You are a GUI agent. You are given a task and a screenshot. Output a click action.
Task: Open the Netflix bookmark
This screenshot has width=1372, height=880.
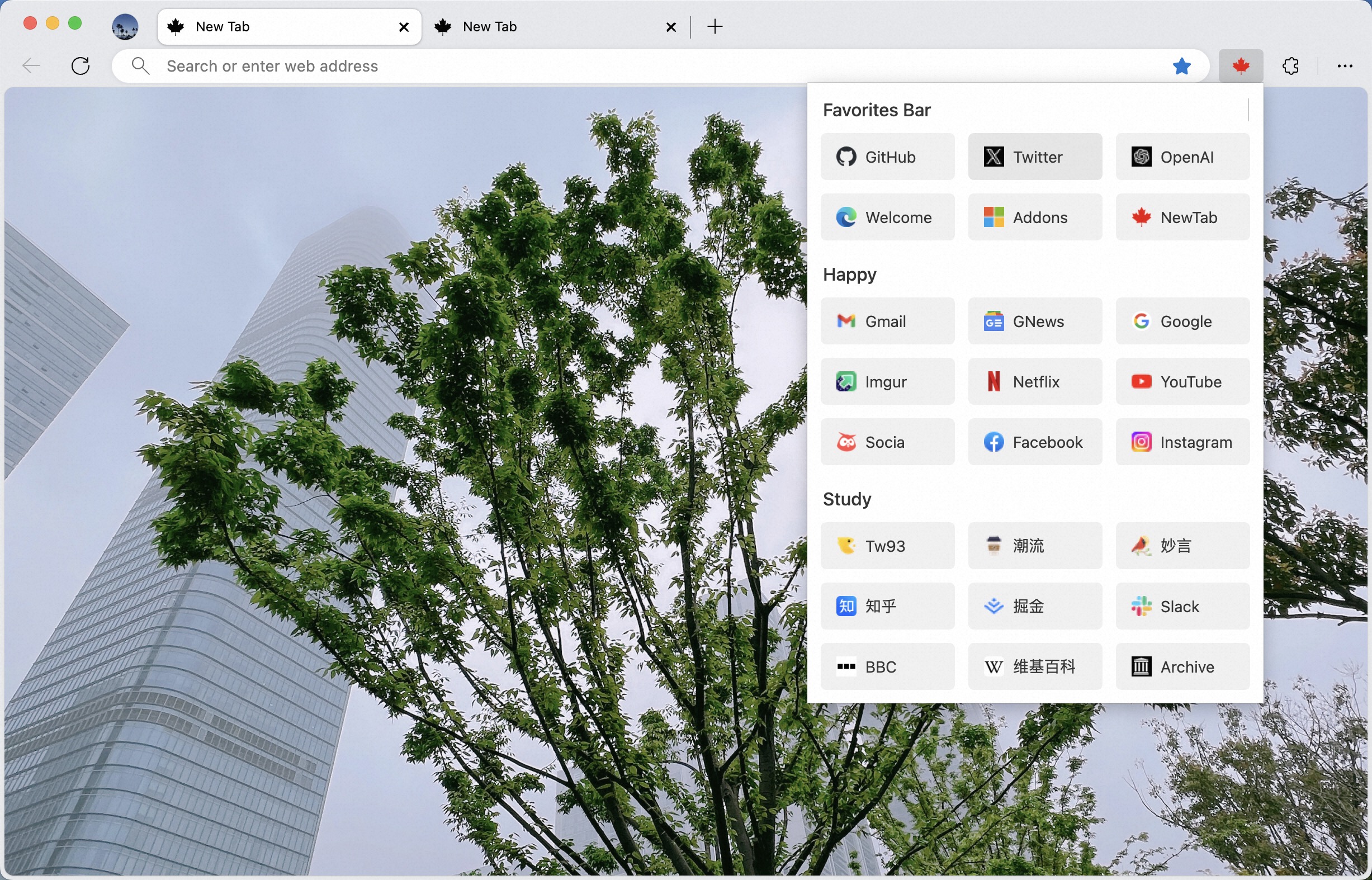[x=1034, y=382]
